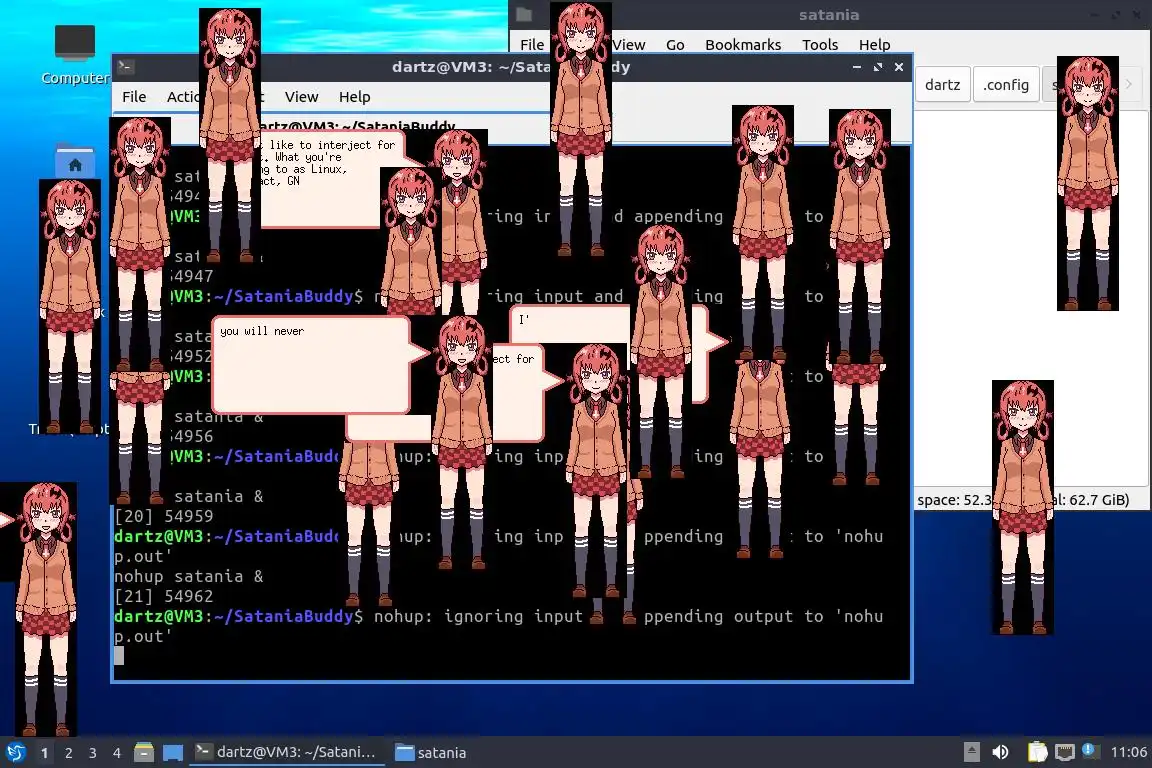
Task: Open File menu in satania file manager
Action: tap(532, 44)
